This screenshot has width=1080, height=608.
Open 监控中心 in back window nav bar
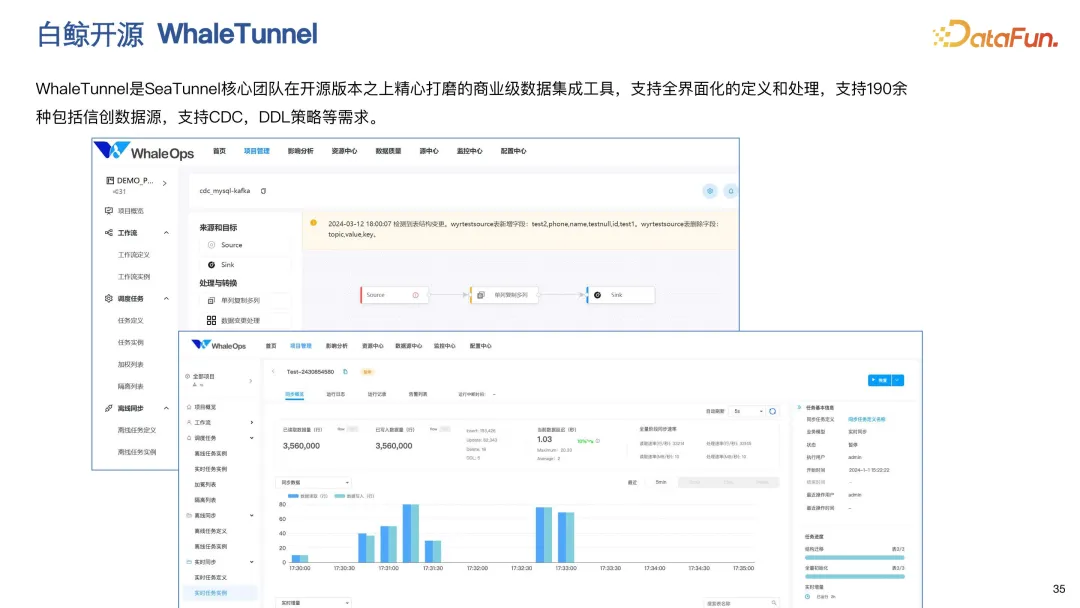[x=469, y=151]
